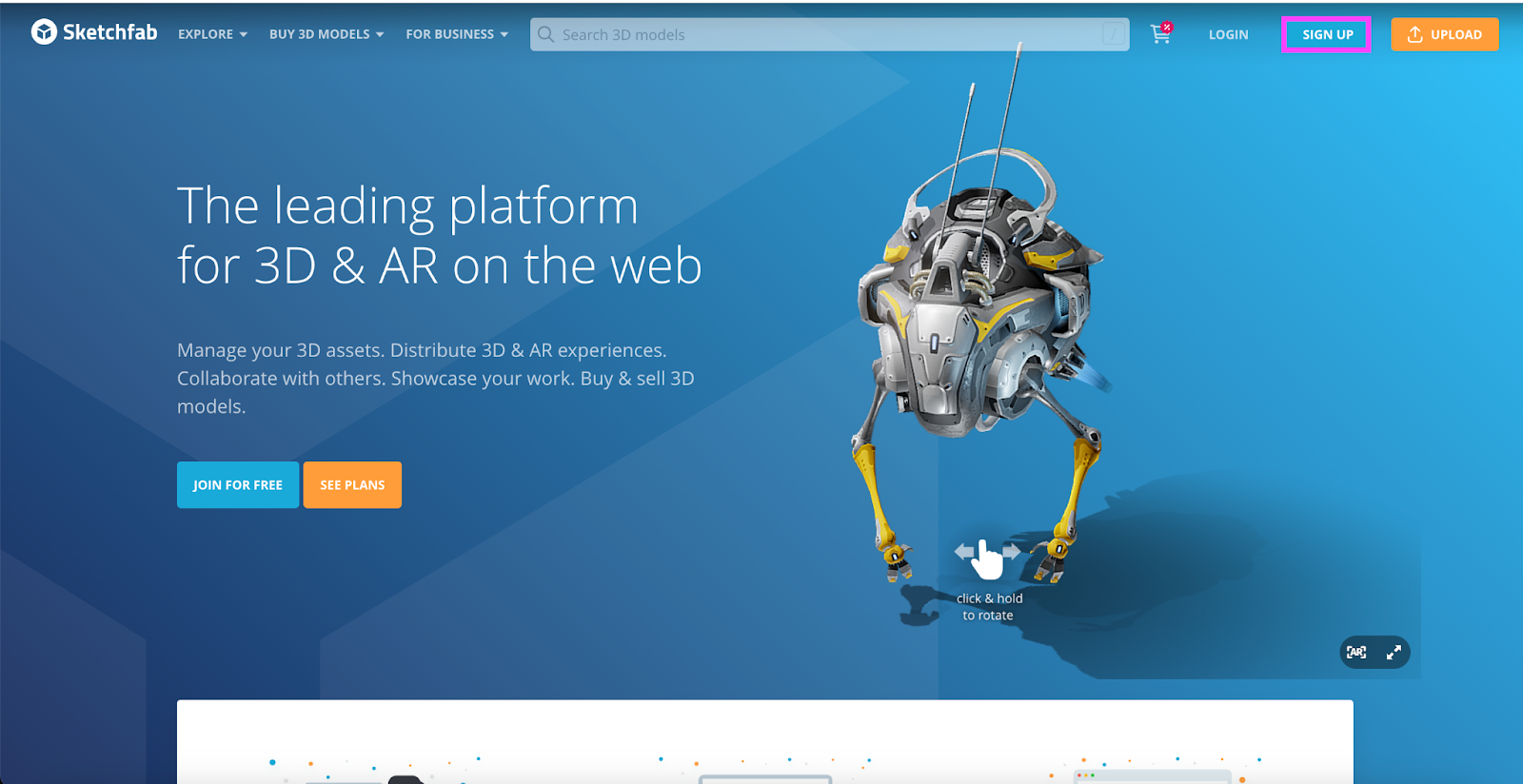Expand the Explore dropdown menu

click(x=212, y=34)
